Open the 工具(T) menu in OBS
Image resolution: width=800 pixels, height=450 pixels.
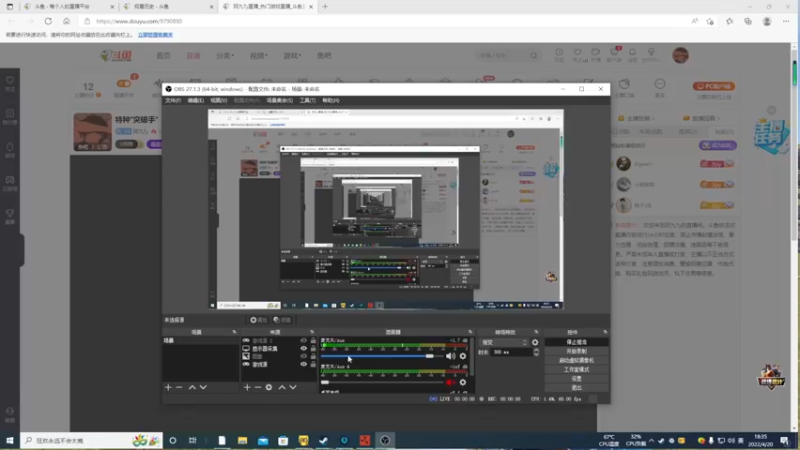pos(307,101)
